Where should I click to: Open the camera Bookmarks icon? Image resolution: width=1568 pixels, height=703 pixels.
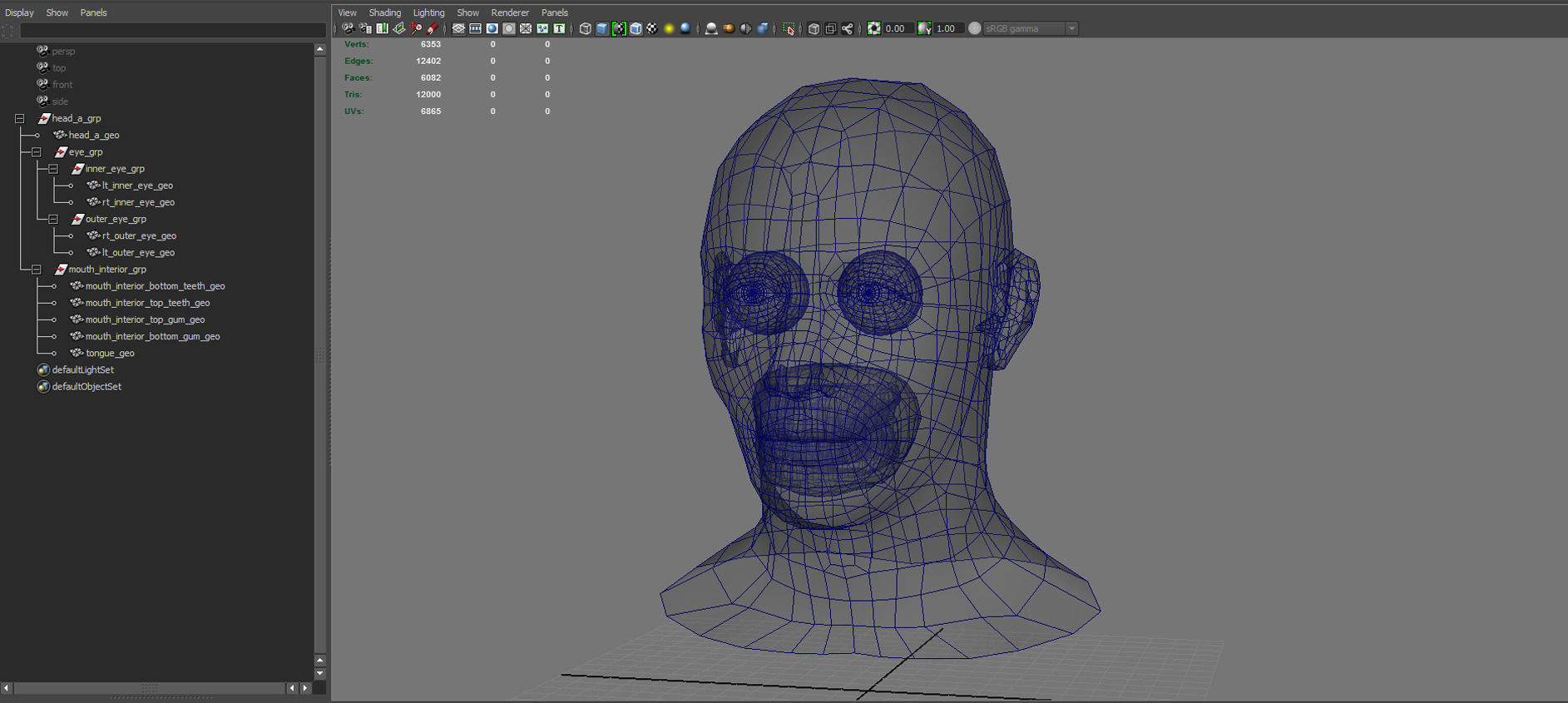pos(383,28)
